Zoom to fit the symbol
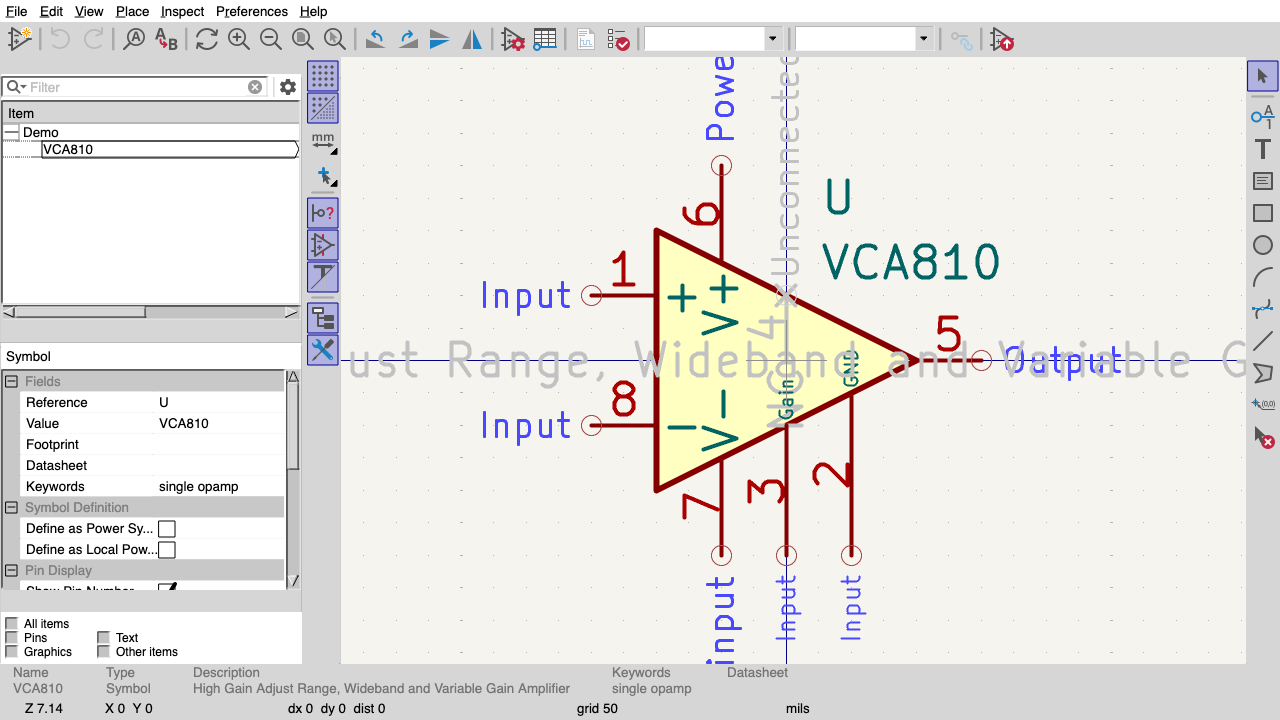Viewport: 1280px width, 720px height. (303, 39)
